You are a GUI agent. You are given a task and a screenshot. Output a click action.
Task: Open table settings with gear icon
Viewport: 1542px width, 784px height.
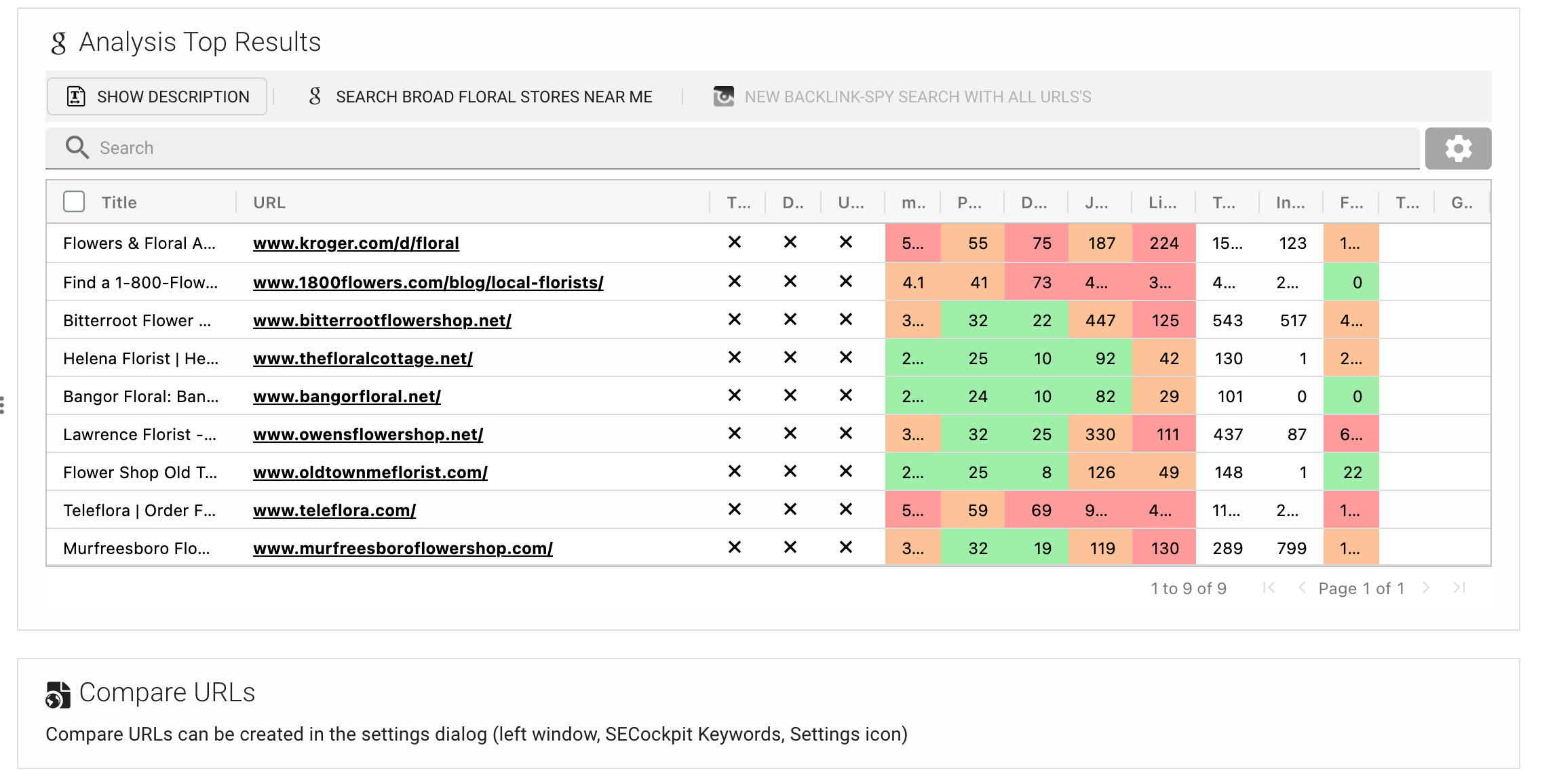[x=1458, y=148]
